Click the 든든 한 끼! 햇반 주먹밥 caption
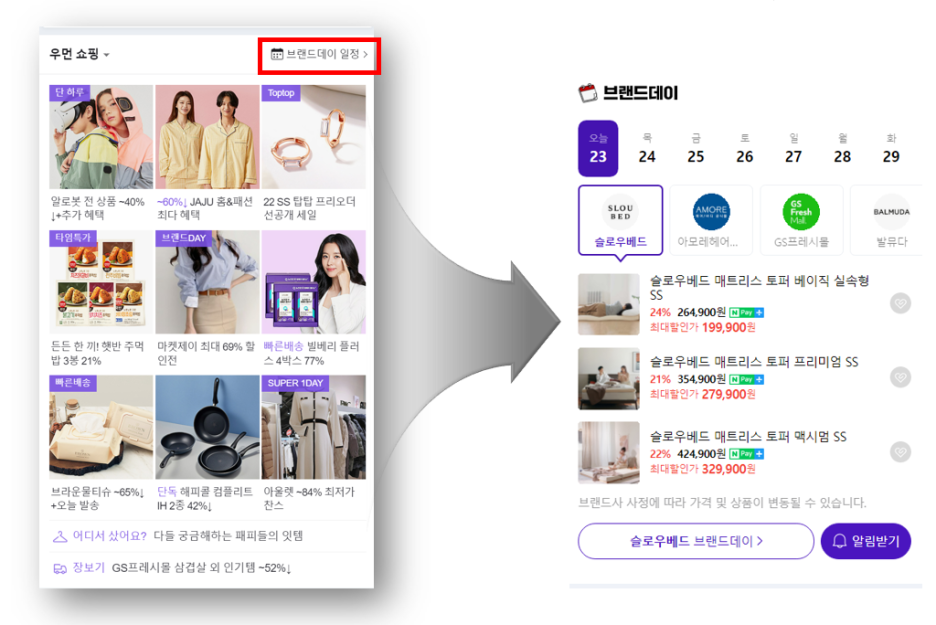The width and height of the screenshot is (936, 625). [97, 353]
